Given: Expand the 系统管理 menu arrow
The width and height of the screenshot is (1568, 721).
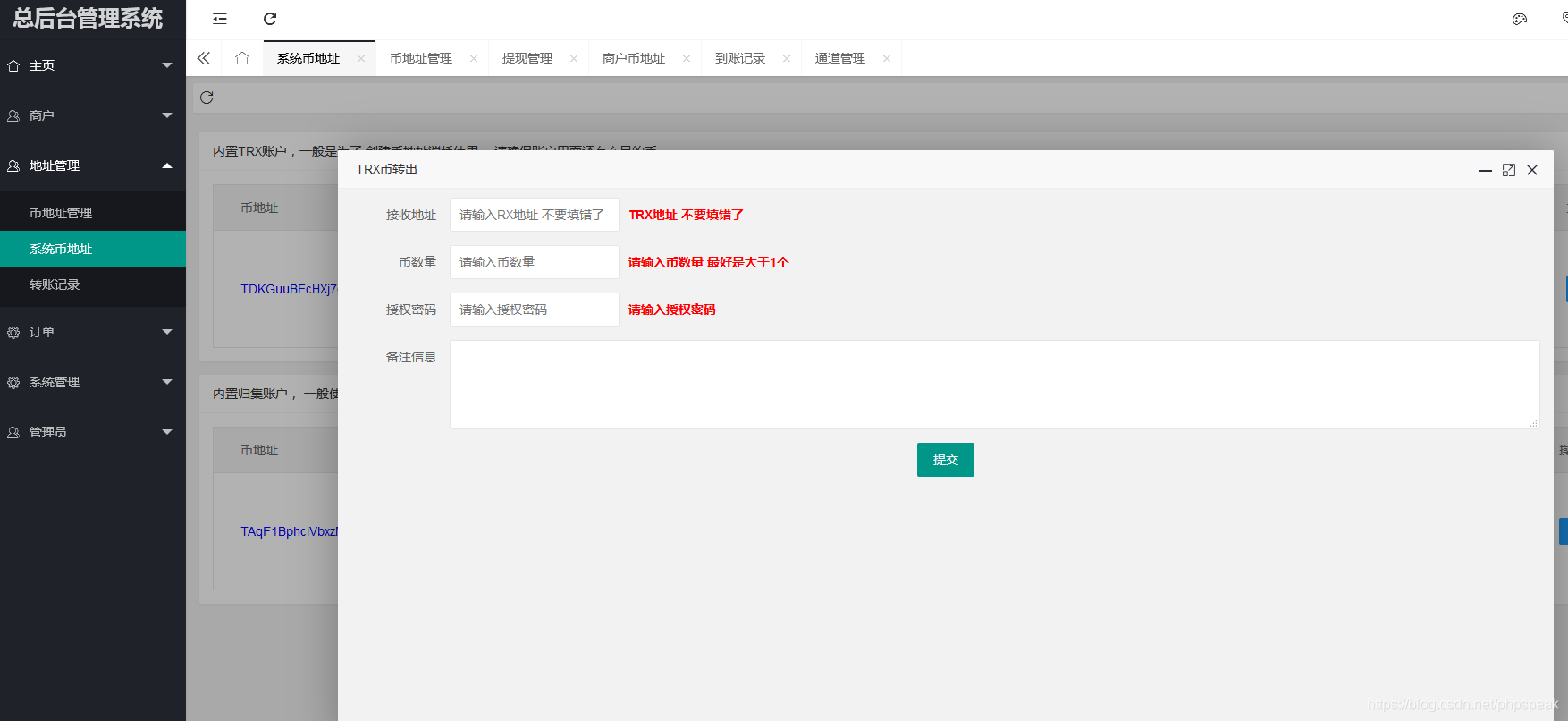Looking at the screenshot, I should coord(167,382).
